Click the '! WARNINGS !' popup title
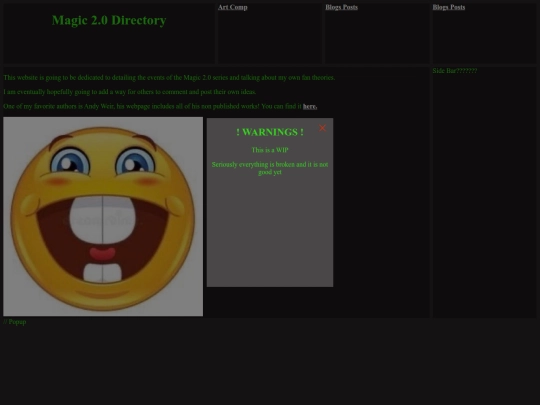Image resolution: width=540 pixels, height=405 pixels. tap(270, 132)
